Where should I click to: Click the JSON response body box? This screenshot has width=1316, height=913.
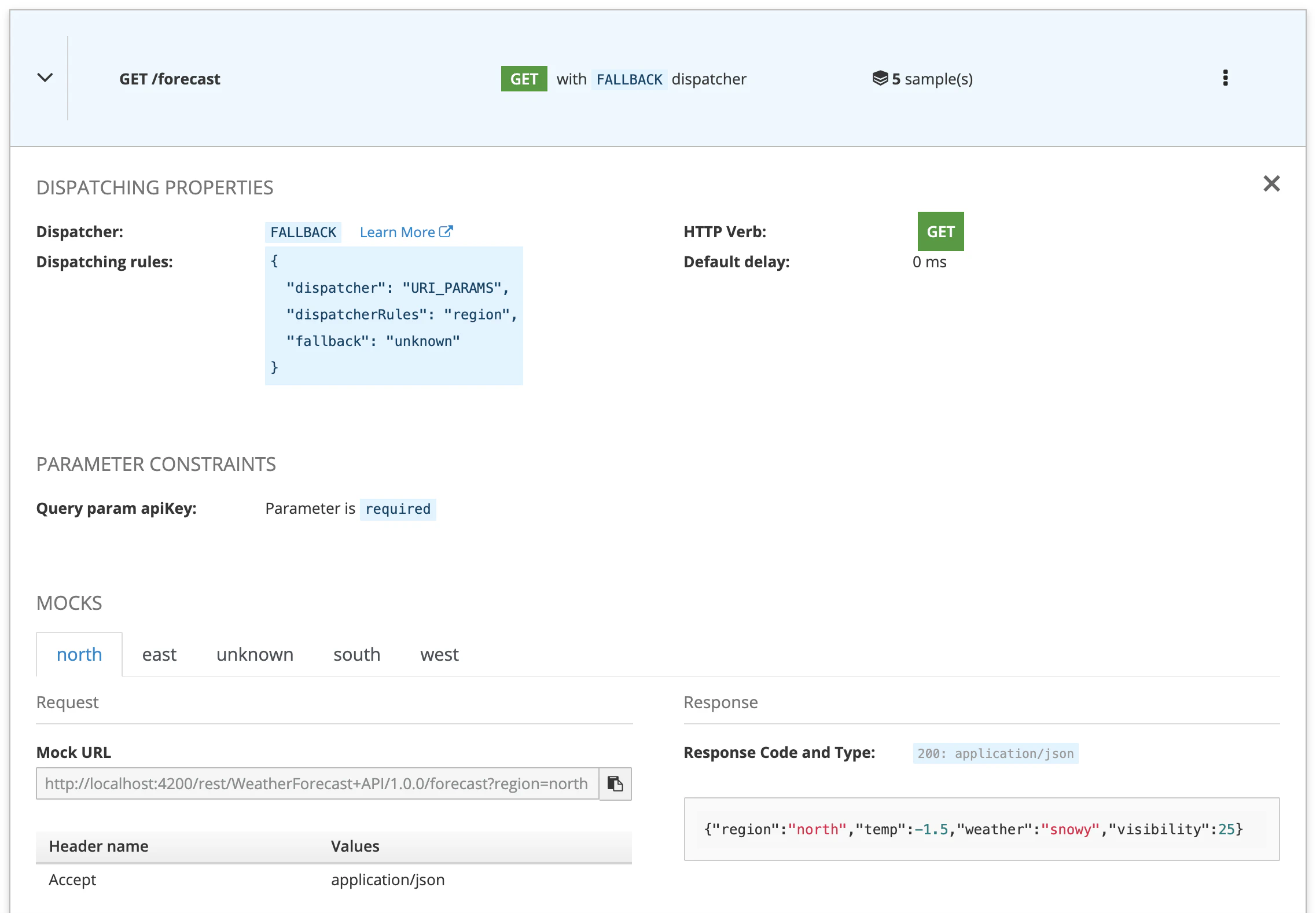click(981, 829)
